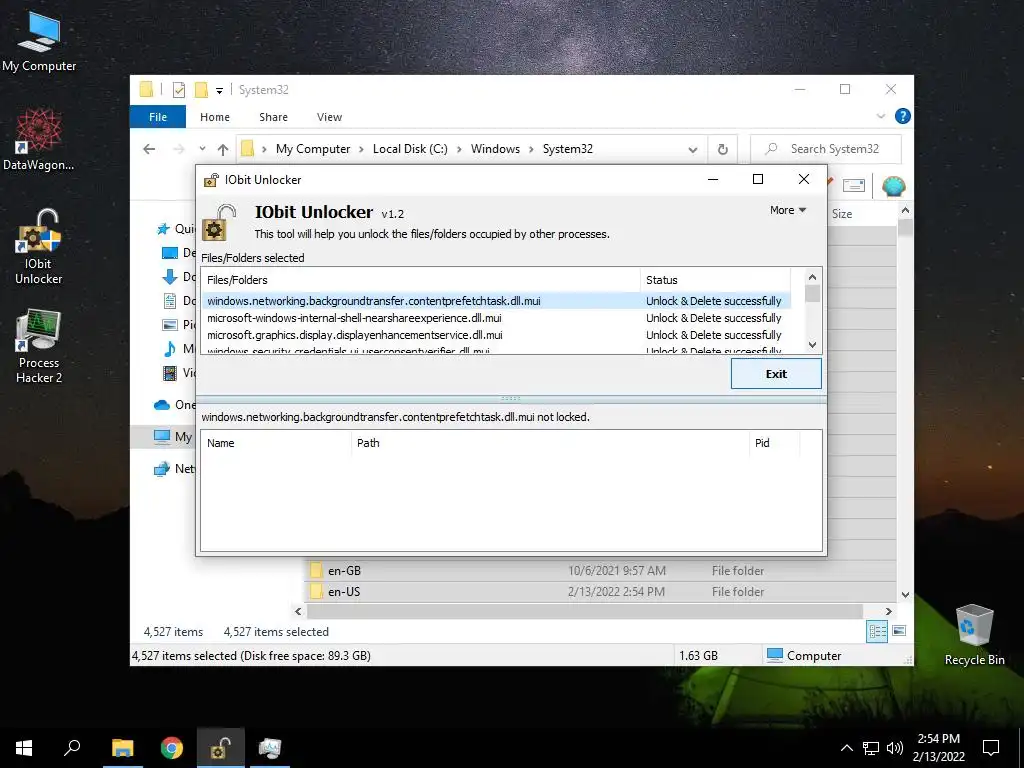Open Process Hacker 2 desktop shortcut
Screen dimensions: 1024x768
[39, 346]
